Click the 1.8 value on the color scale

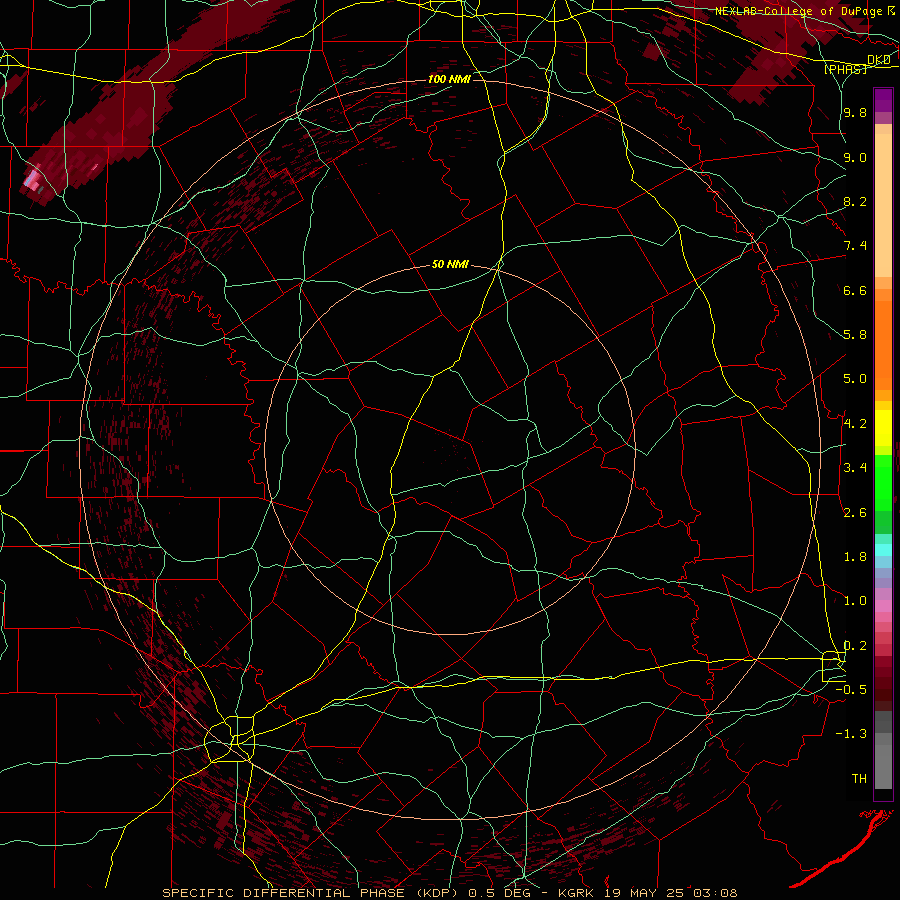(x=855, y=557)
